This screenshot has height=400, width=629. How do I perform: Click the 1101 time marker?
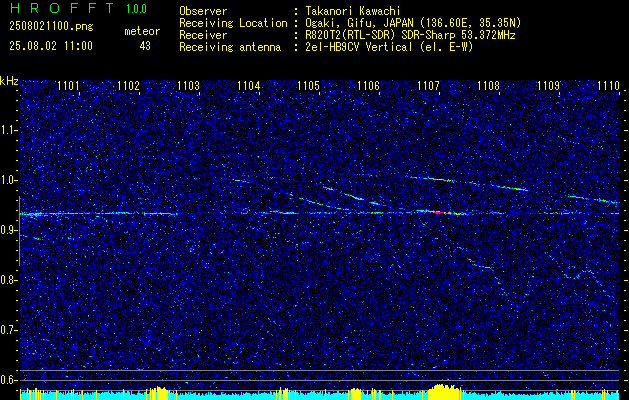pos(69,86)
